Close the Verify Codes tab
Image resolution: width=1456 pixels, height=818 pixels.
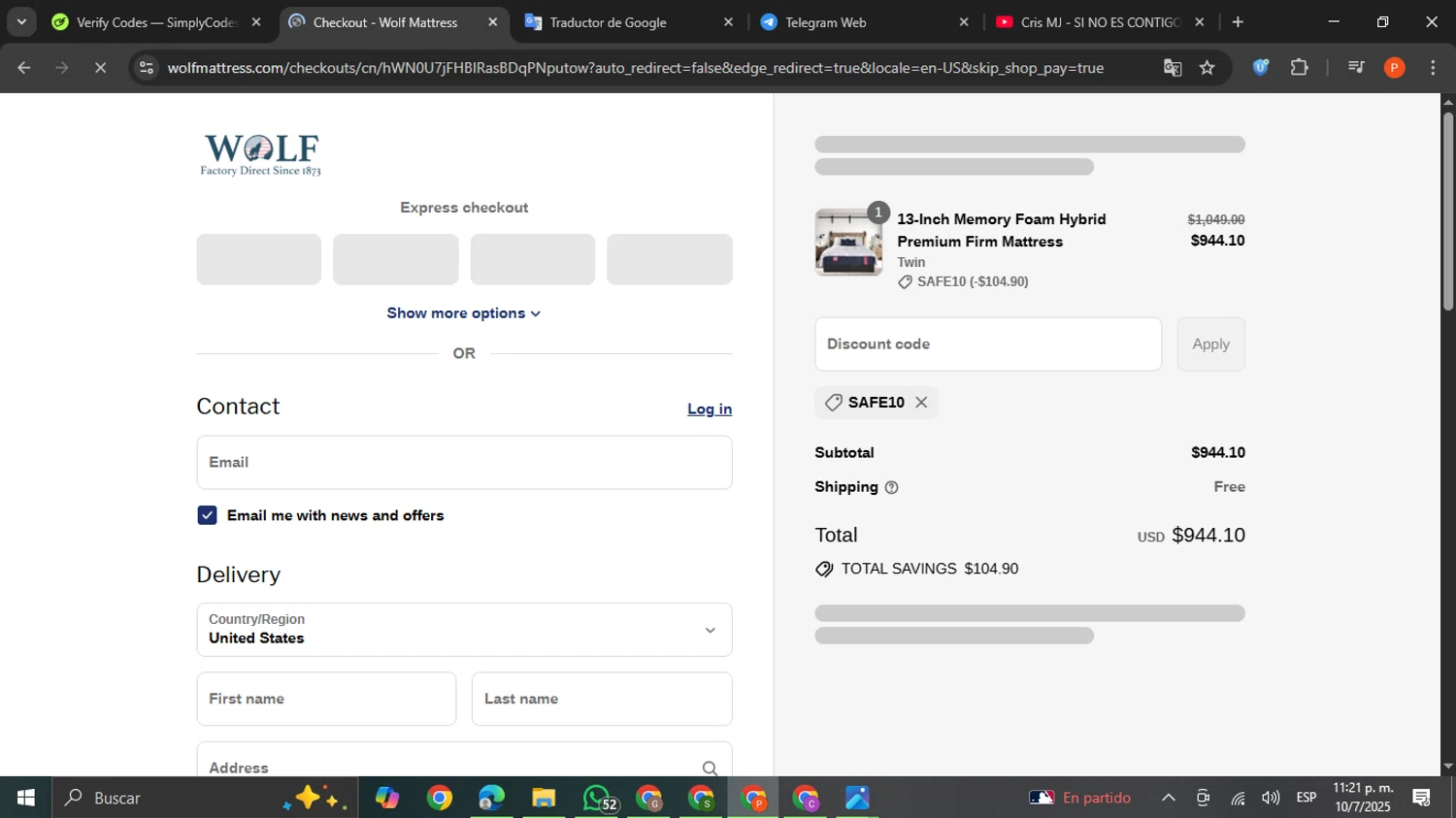[256, 21]
